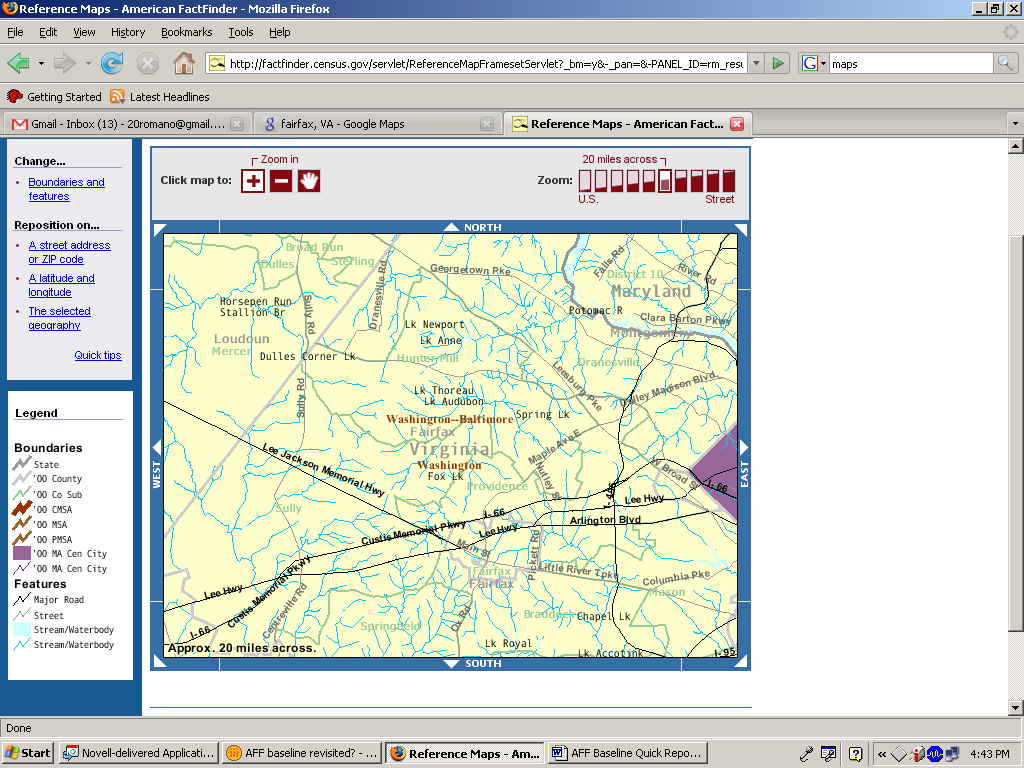The height and width of the screenshot is (768, 1024).
Task: Select the highlighted 20 miles across zoom bar
Action: point(665,181)
